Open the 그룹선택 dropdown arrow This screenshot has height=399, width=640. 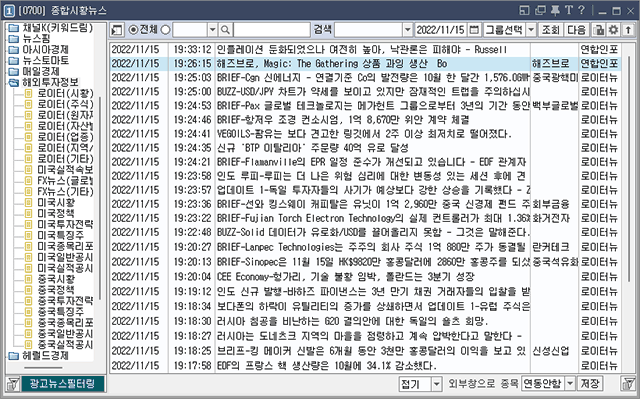(531, 30)
